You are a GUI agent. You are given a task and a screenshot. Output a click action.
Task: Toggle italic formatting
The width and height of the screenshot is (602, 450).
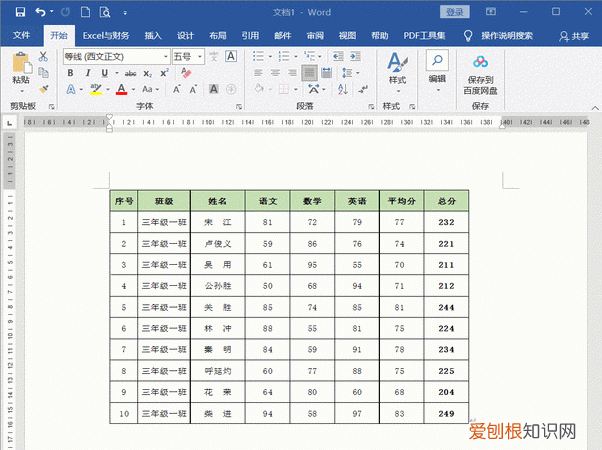tap(88, 73)
